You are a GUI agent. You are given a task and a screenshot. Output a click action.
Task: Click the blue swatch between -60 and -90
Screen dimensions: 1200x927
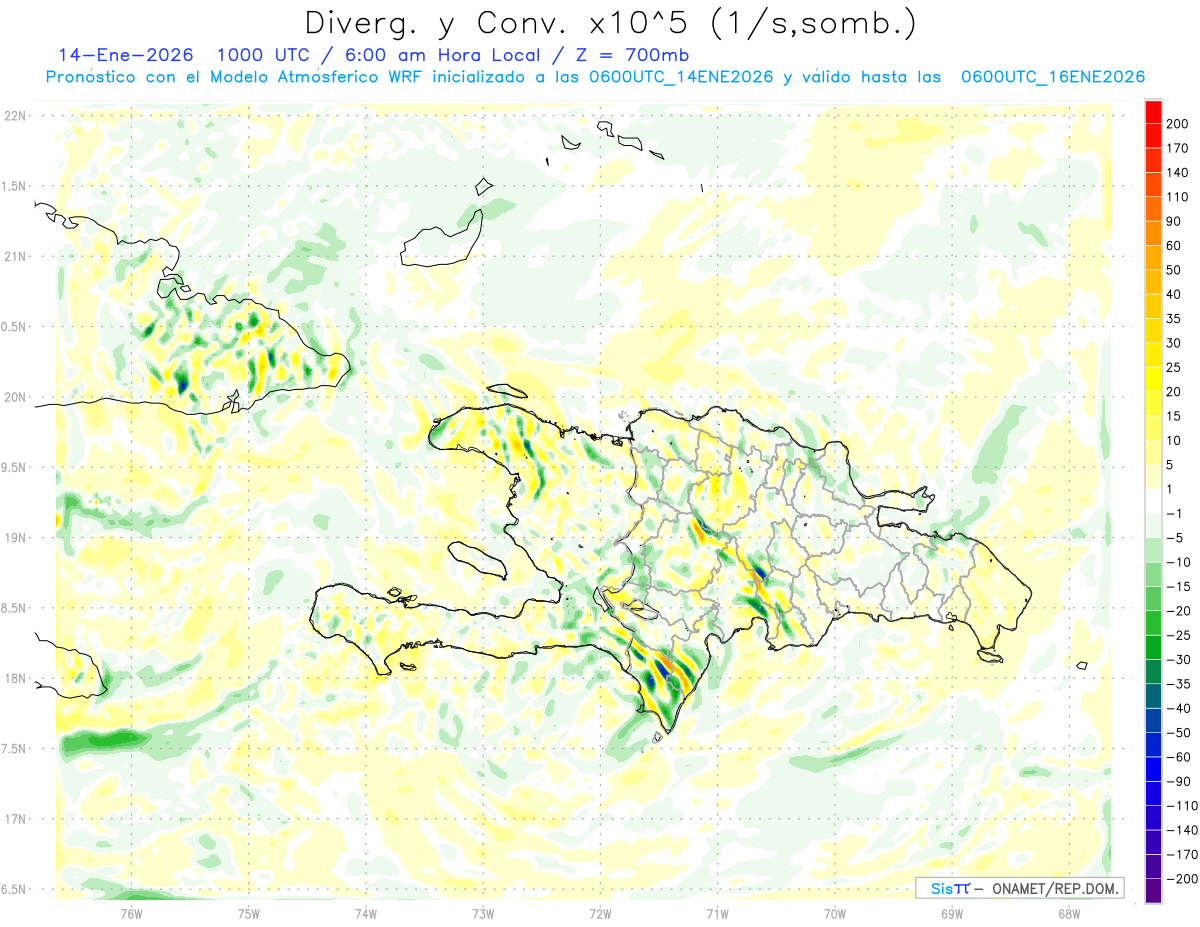(1154, 769)
